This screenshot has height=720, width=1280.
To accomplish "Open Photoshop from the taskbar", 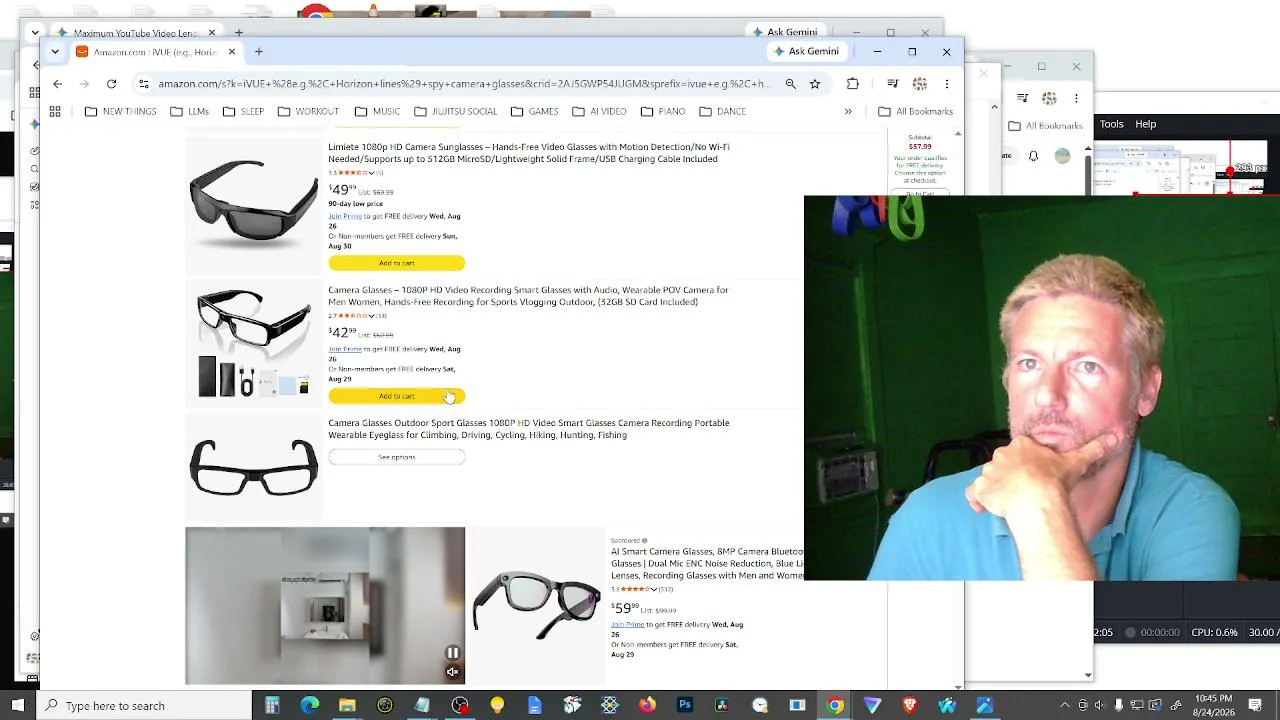I will pyautogui.click(x=685, y=706).
